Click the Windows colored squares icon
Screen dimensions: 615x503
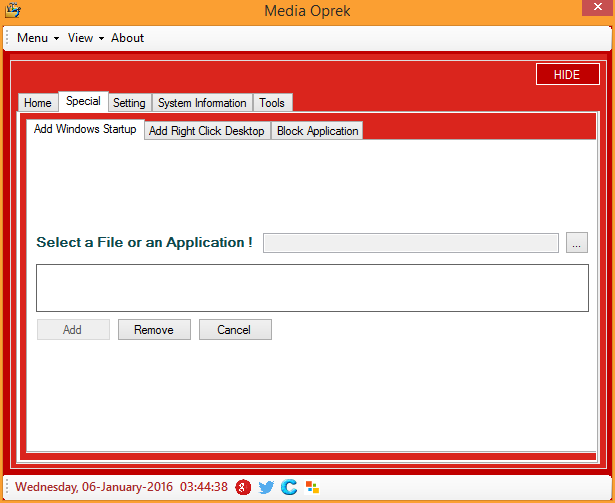click(312, 487)
